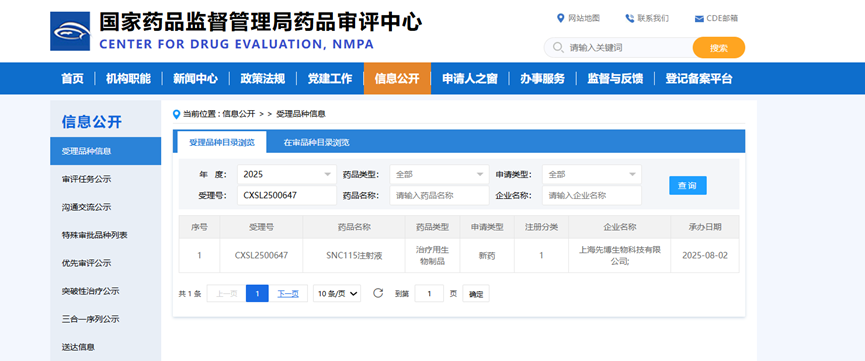
Task: Open the 申请类型 dropdown
Action: (592, 174)
